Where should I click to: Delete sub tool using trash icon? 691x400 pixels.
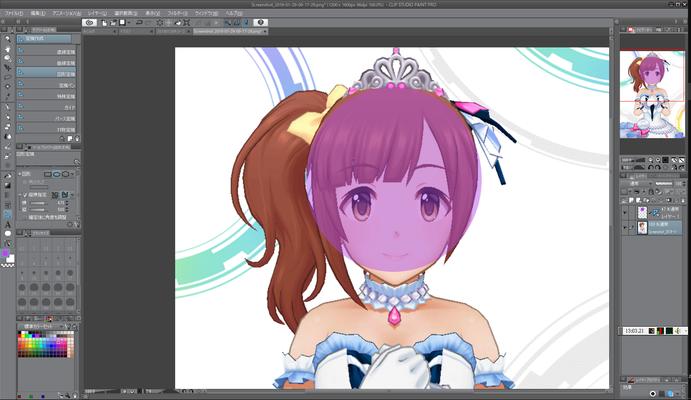pyautogui.click(x=77, y=138)
